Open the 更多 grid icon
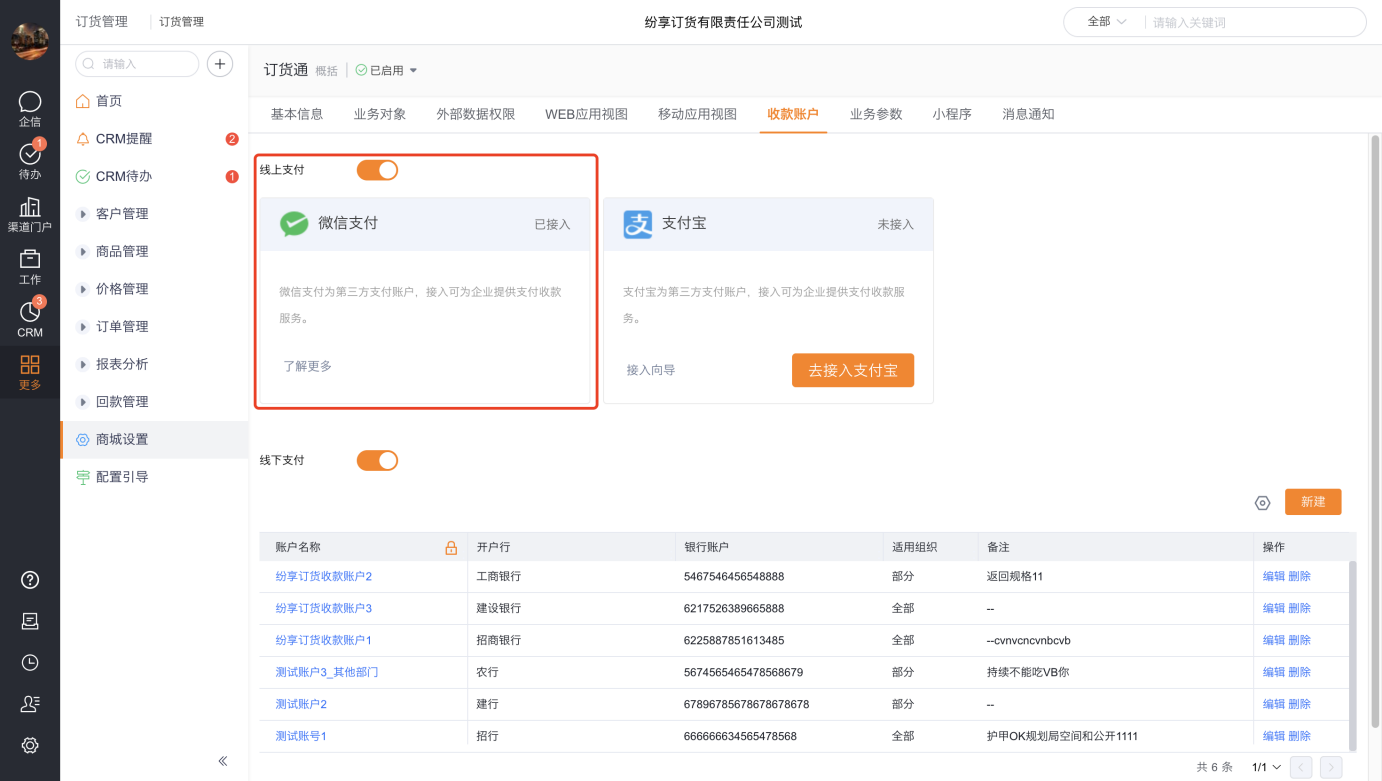 pos(30,365)
